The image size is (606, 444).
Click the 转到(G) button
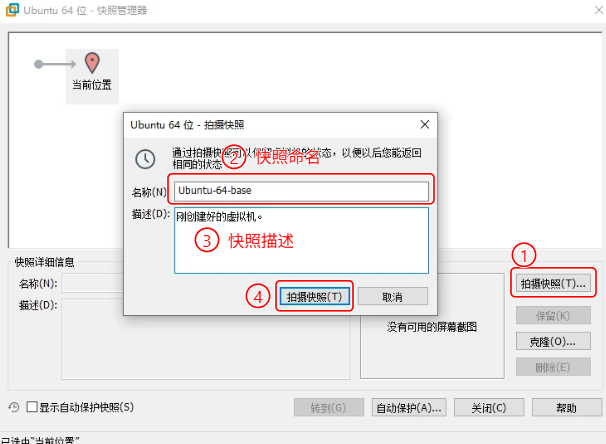329,407
